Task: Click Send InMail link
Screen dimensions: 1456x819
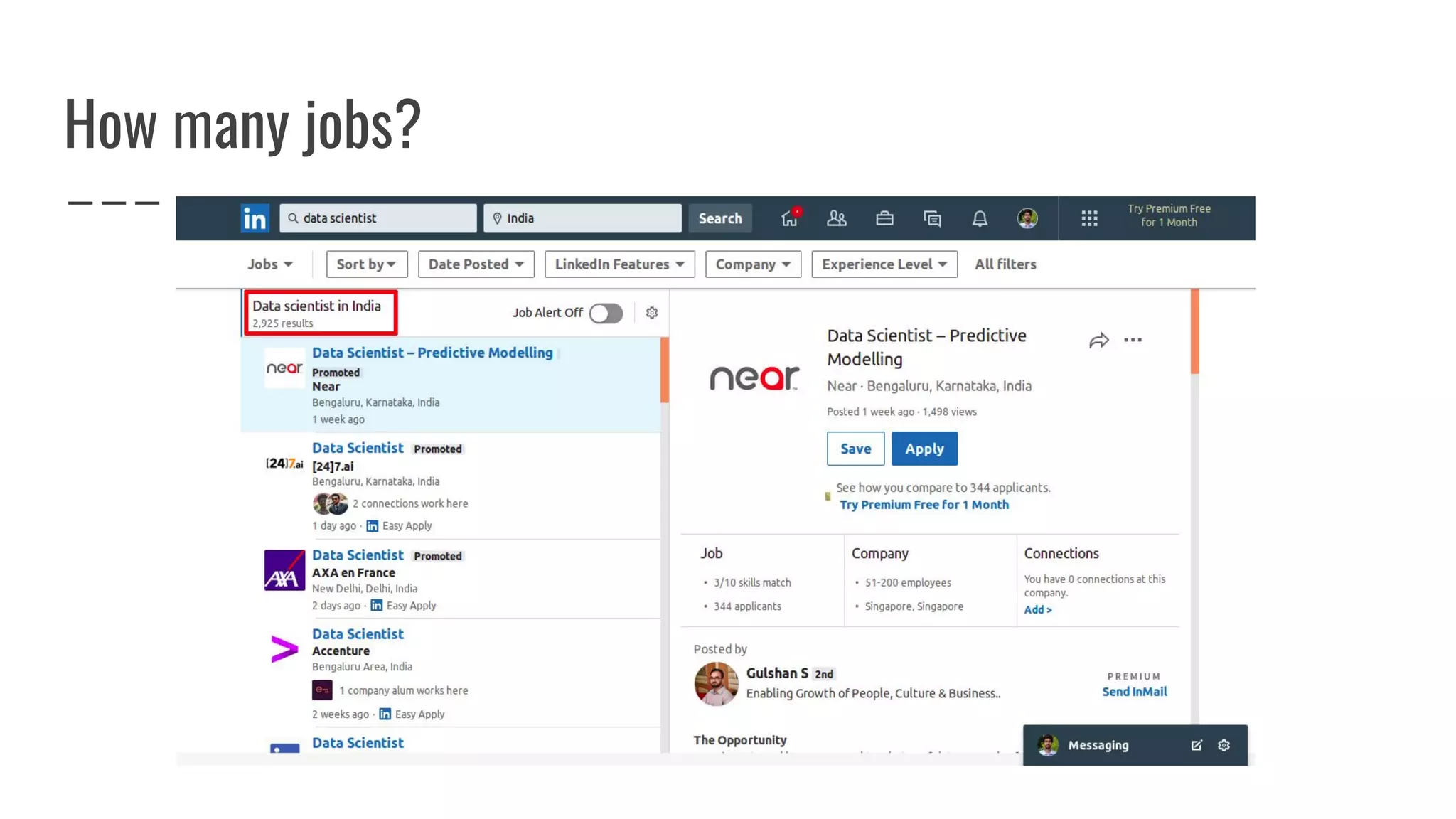Action: click(1135, 692)
